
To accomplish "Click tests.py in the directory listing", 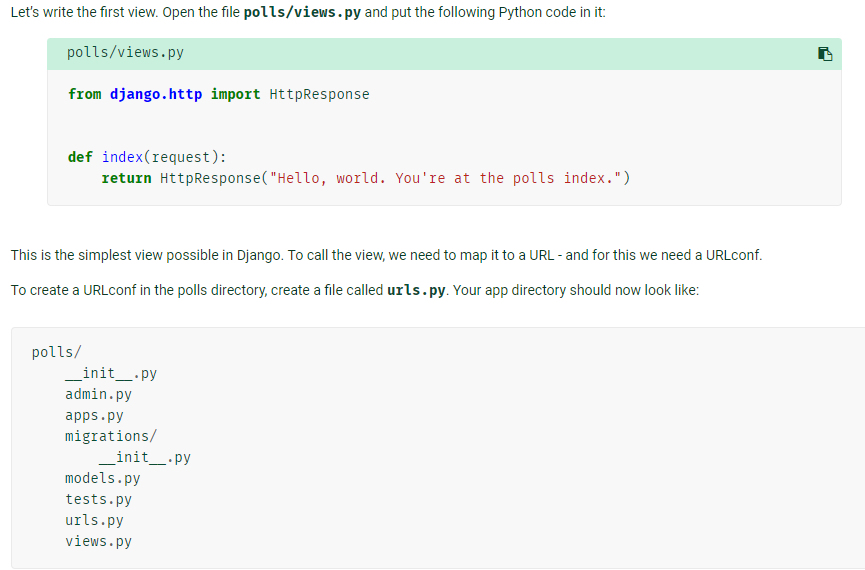I will (x=98, y=499).
